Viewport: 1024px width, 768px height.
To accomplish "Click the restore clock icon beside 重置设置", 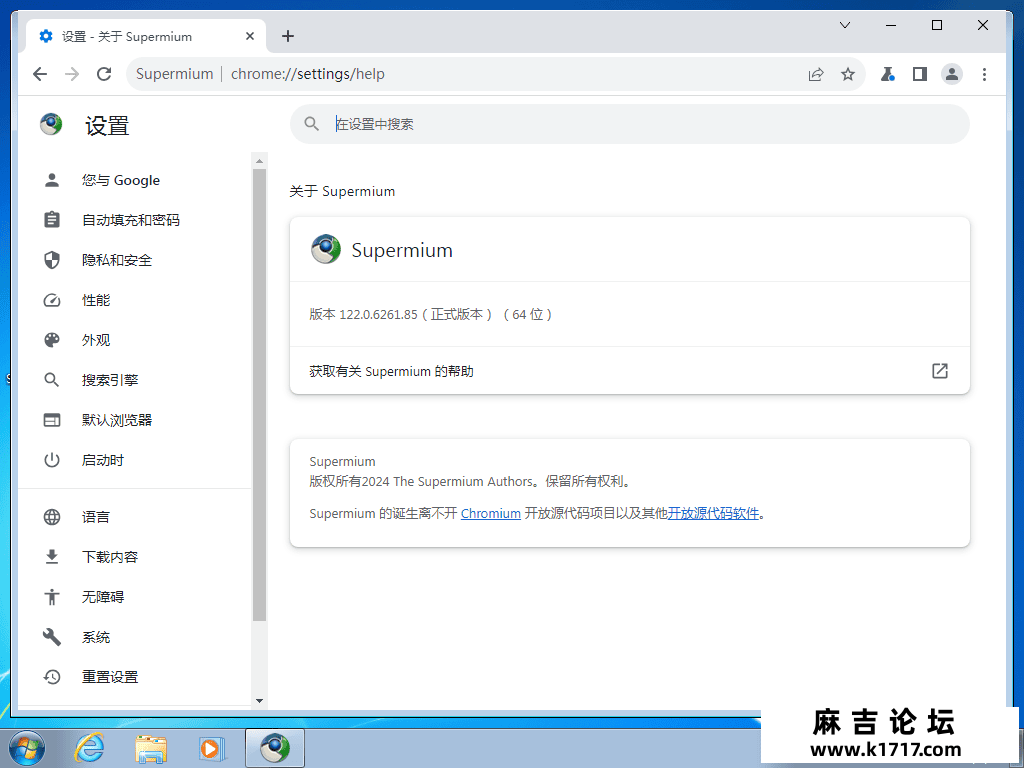I will 52,677.
